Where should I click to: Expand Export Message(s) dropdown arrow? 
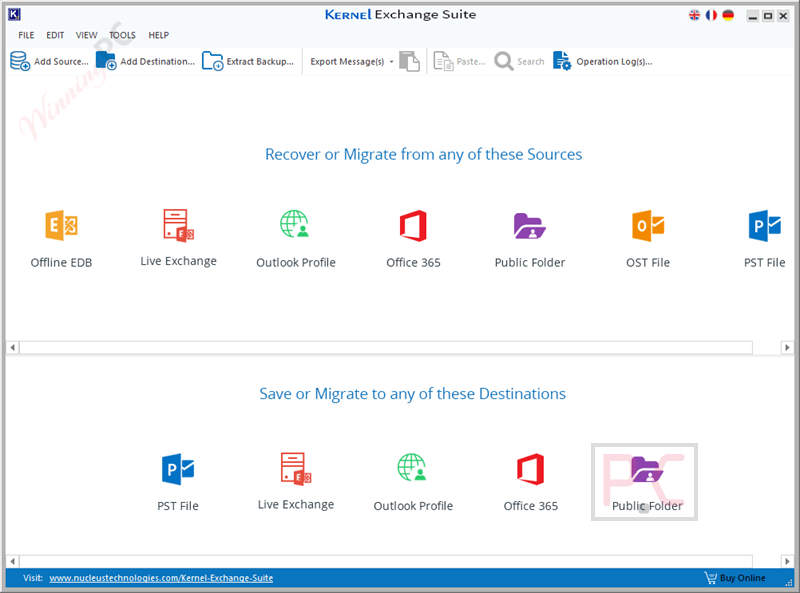click(x=391, y=62)
